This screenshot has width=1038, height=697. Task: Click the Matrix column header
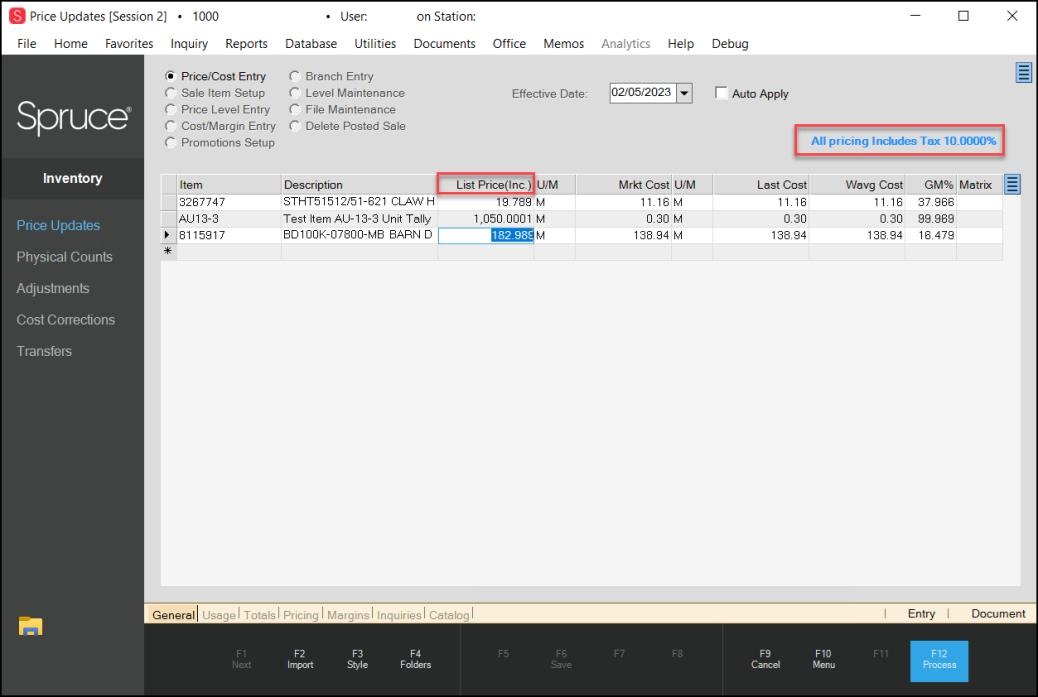click(979, 185)
